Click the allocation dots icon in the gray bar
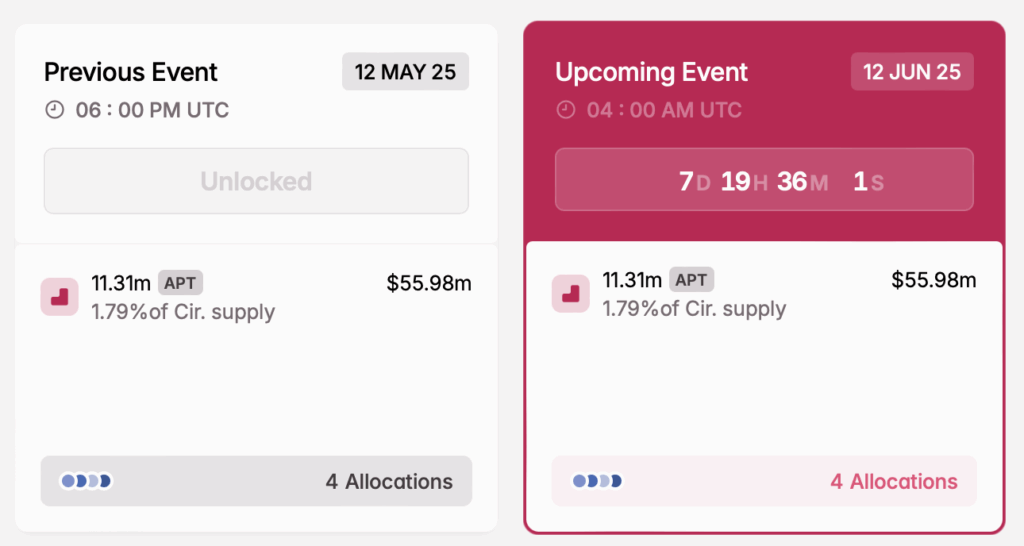The image size is (1024, 546). (86, 481)
